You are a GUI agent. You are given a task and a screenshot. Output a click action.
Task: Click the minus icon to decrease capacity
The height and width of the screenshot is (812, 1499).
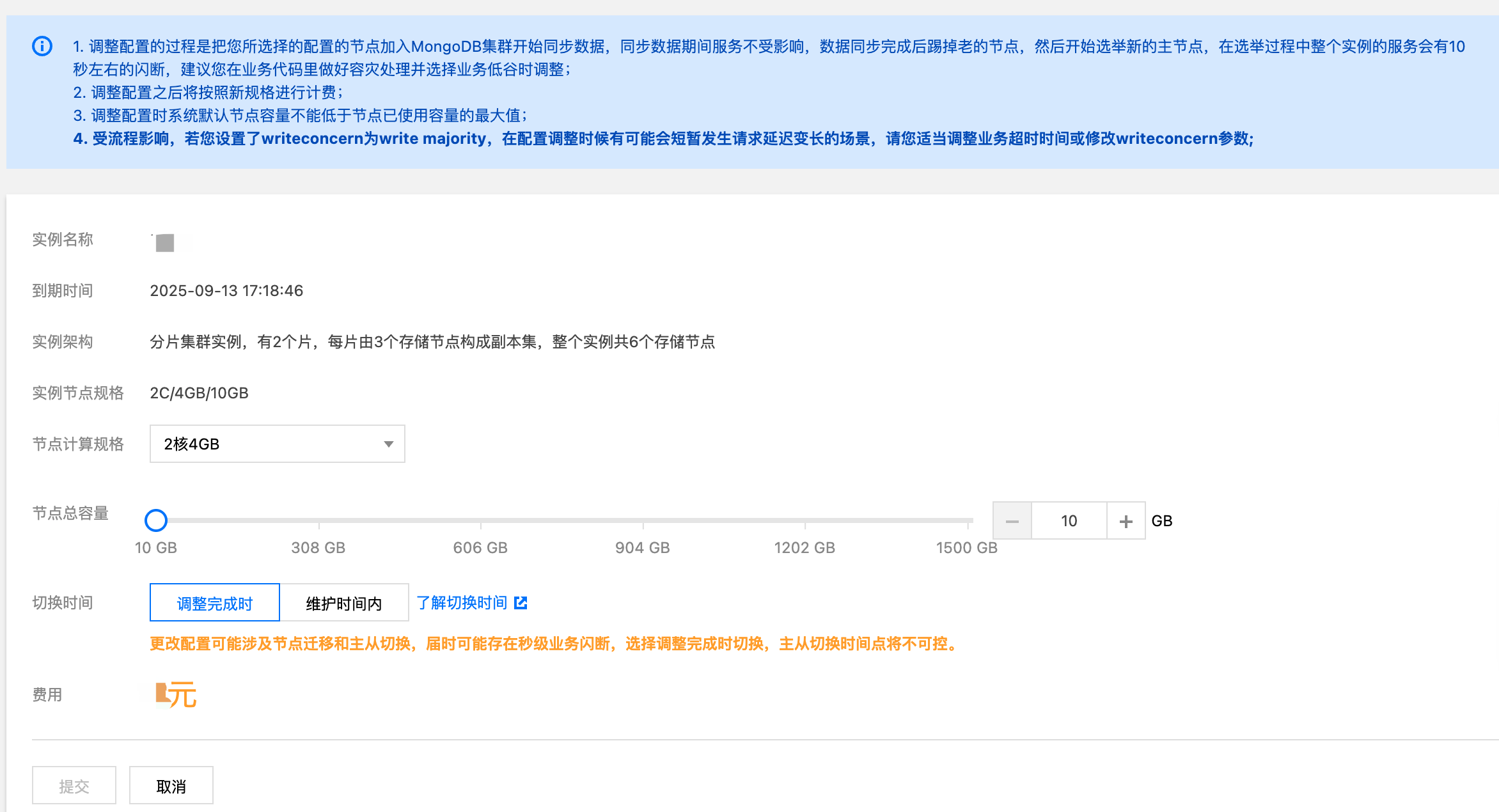pyautogui.click(x=1012, y=521)
